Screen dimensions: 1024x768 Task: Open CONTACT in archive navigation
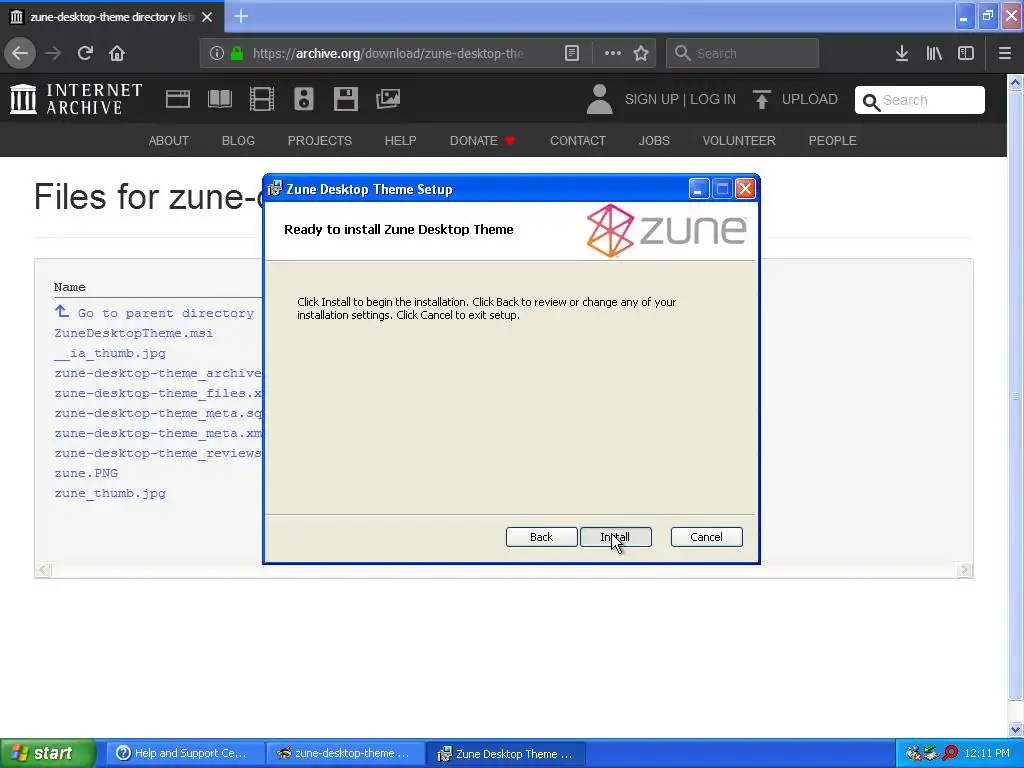point(578,140)
